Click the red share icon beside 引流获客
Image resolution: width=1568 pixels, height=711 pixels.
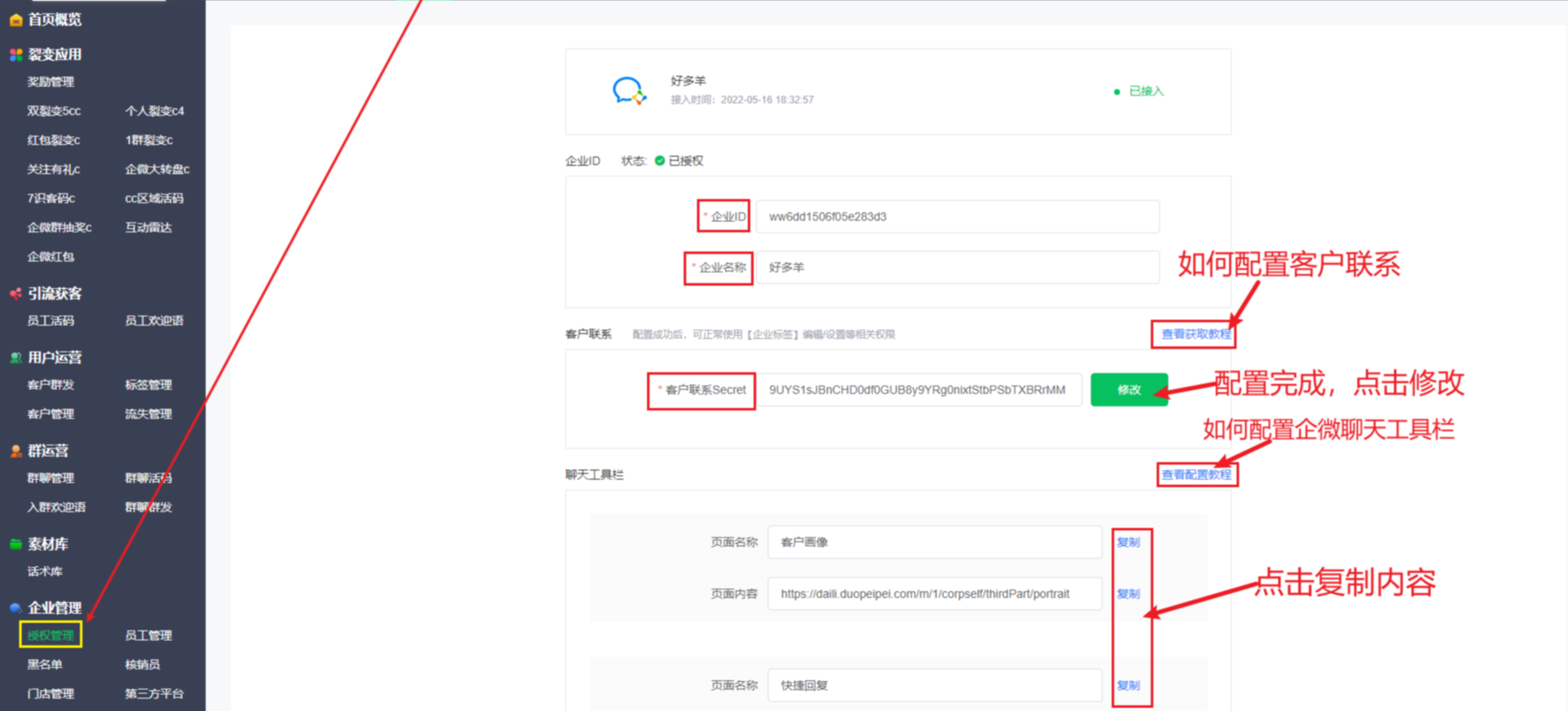[16, 293]
